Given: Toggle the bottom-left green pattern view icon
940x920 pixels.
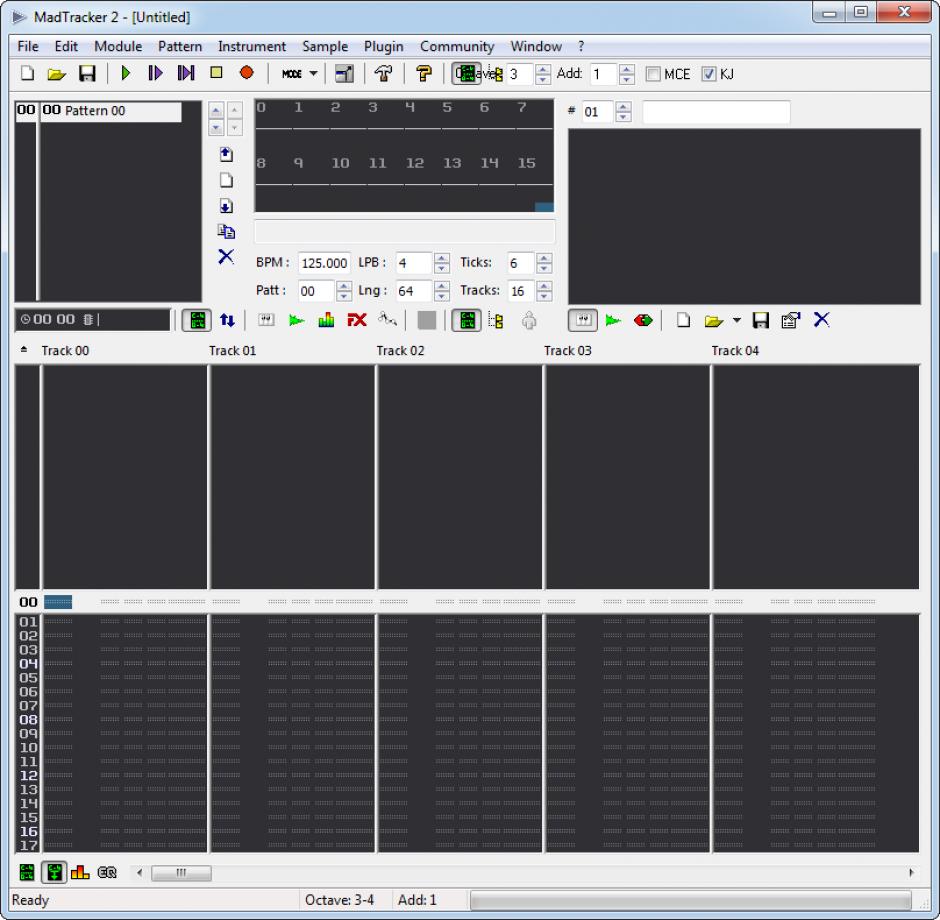Looking at the screenshot, I should [x=27, y=872].
